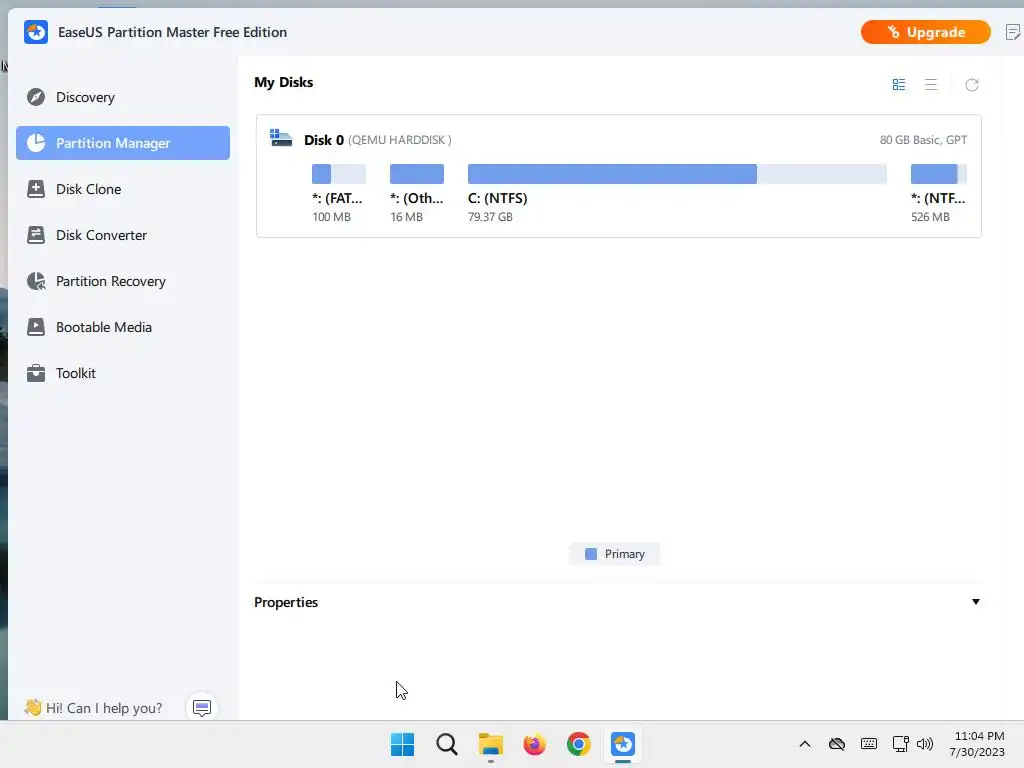
Task: Click the Disk Converter icon
Action: coord(36,235)
